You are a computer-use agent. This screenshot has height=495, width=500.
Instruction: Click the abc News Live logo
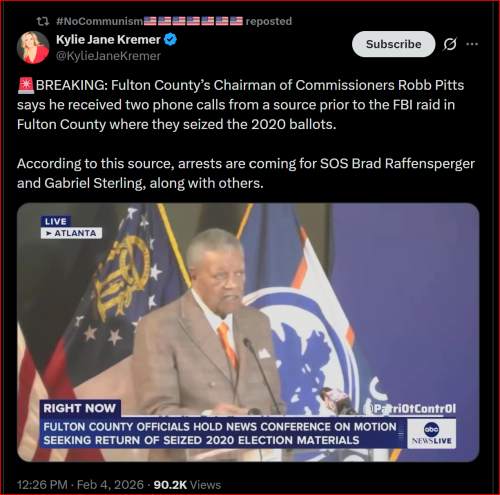pyautogui.click(x=431, y=433)
